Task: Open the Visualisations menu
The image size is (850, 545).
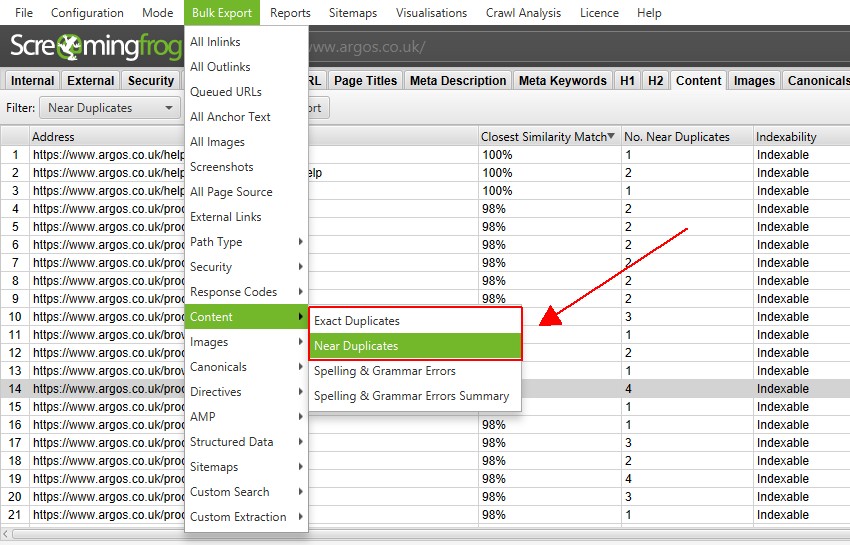Action: [431, 12]
